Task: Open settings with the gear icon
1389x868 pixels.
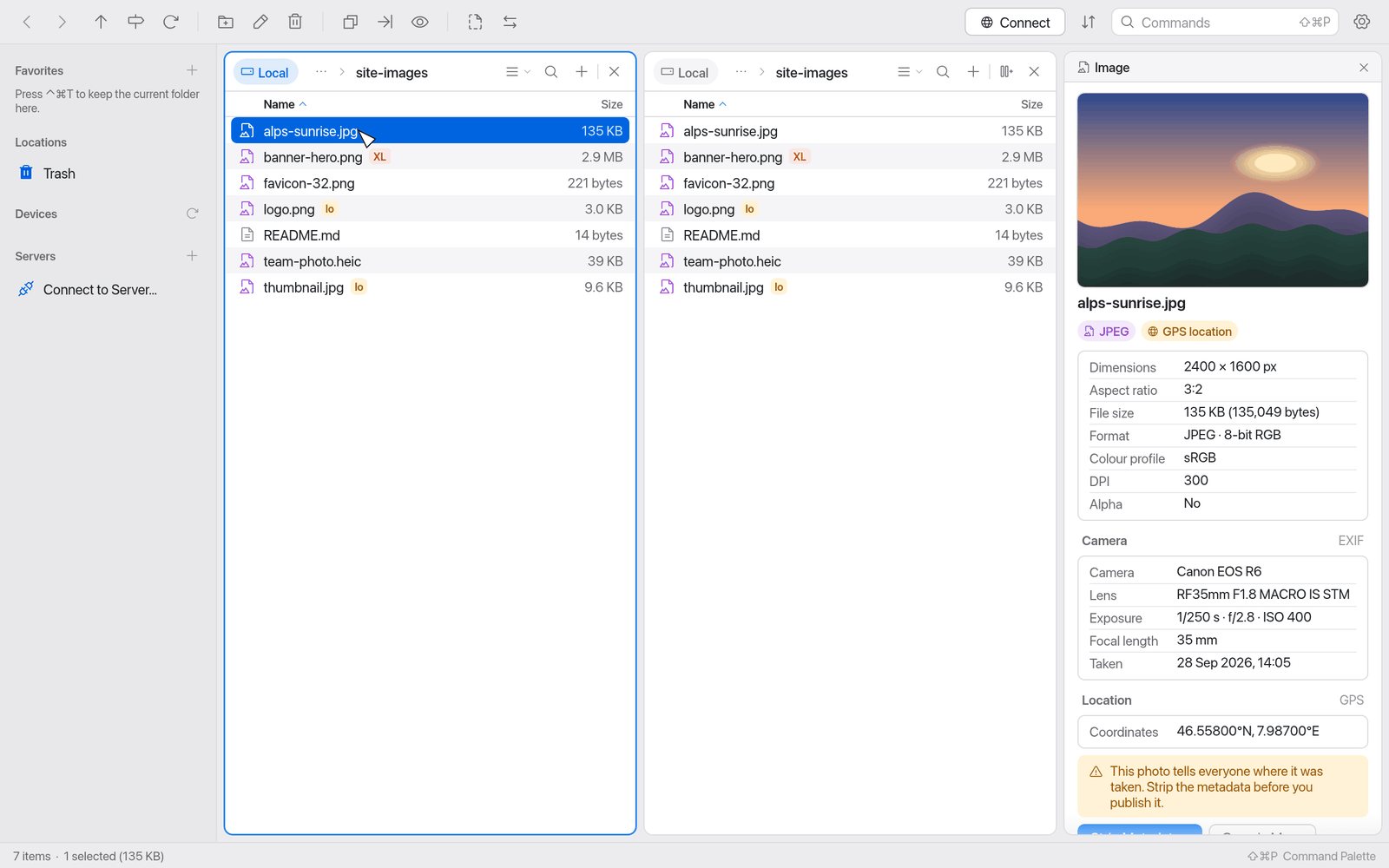Action: point(1362,22)
